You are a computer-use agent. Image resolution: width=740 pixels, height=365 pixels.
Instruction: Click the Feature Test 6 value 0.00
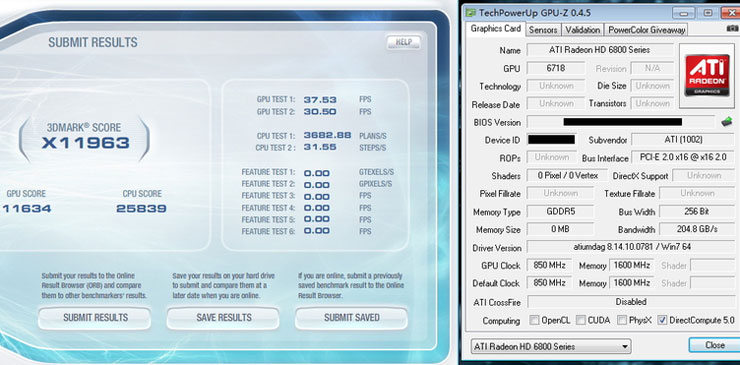pyautogui.click(x=317, y=231)
